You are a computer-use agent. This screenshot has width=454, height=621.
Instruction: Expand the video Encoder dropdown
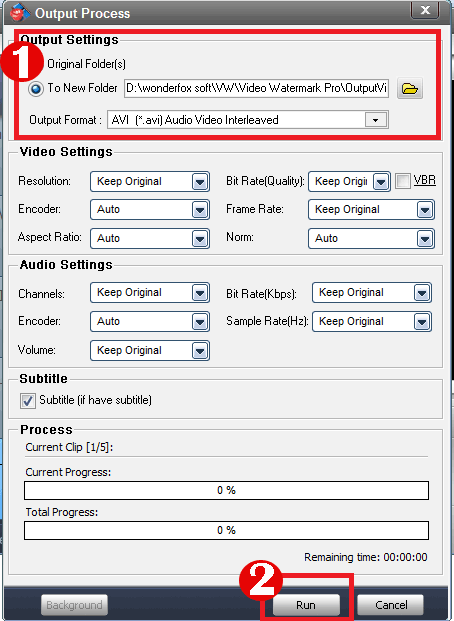coord(150,210)
